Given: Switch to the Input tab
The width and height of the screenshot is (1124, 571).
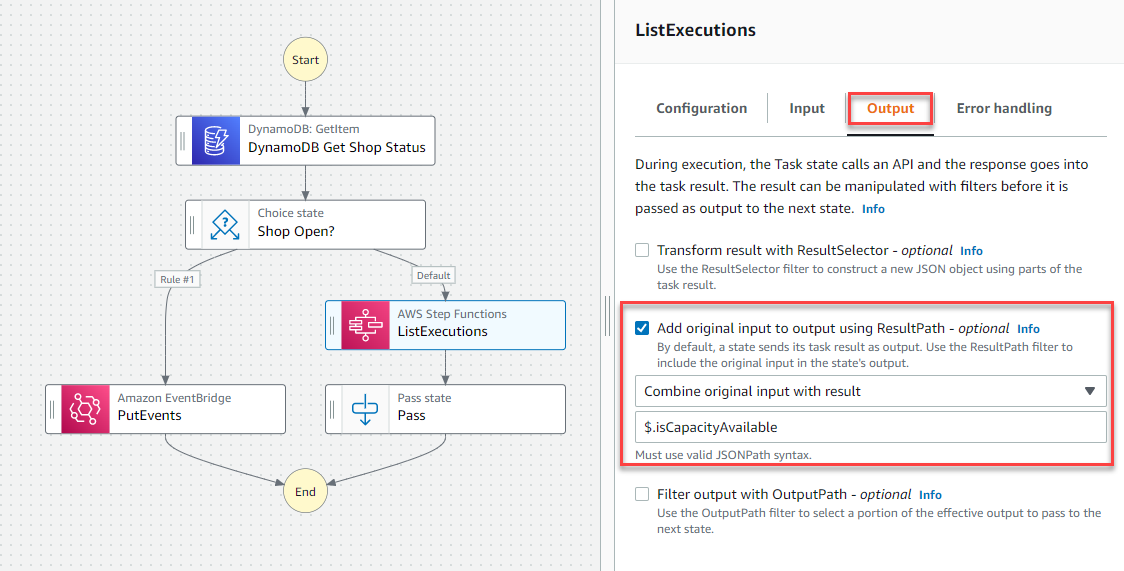Looking at the screenshot, I should [x=806, y=108].
